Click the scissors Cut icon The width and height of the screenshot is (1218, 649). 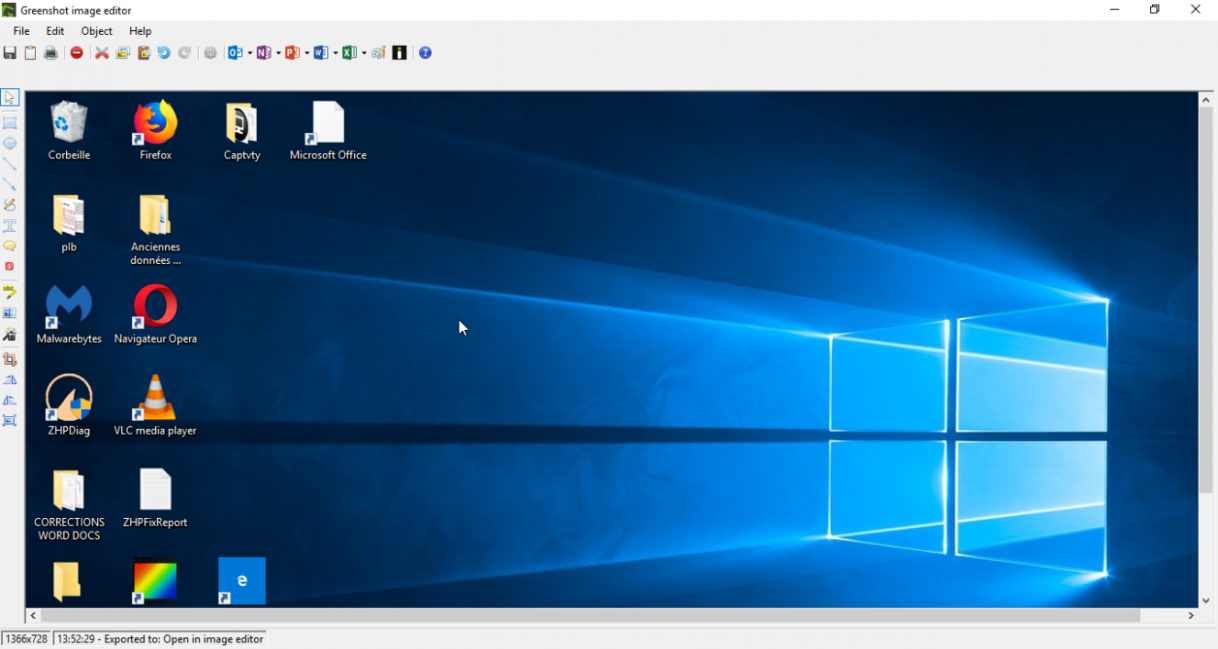[x=102, y=53]
